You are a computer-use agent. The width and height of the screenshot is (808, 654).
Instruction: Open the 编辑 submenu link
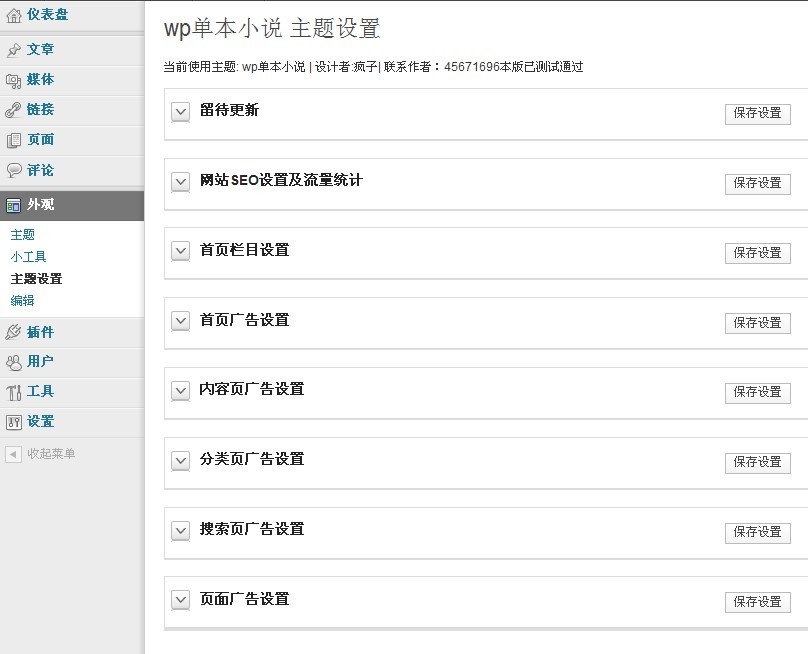(x=23, y=301)
